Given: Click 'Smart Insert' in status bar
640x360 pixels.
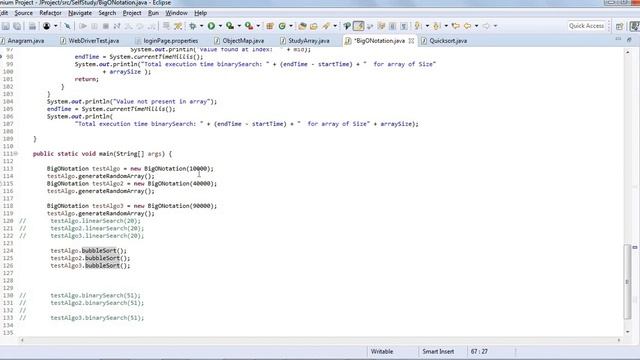Looking at the screenshot, I should pos(438,351).
